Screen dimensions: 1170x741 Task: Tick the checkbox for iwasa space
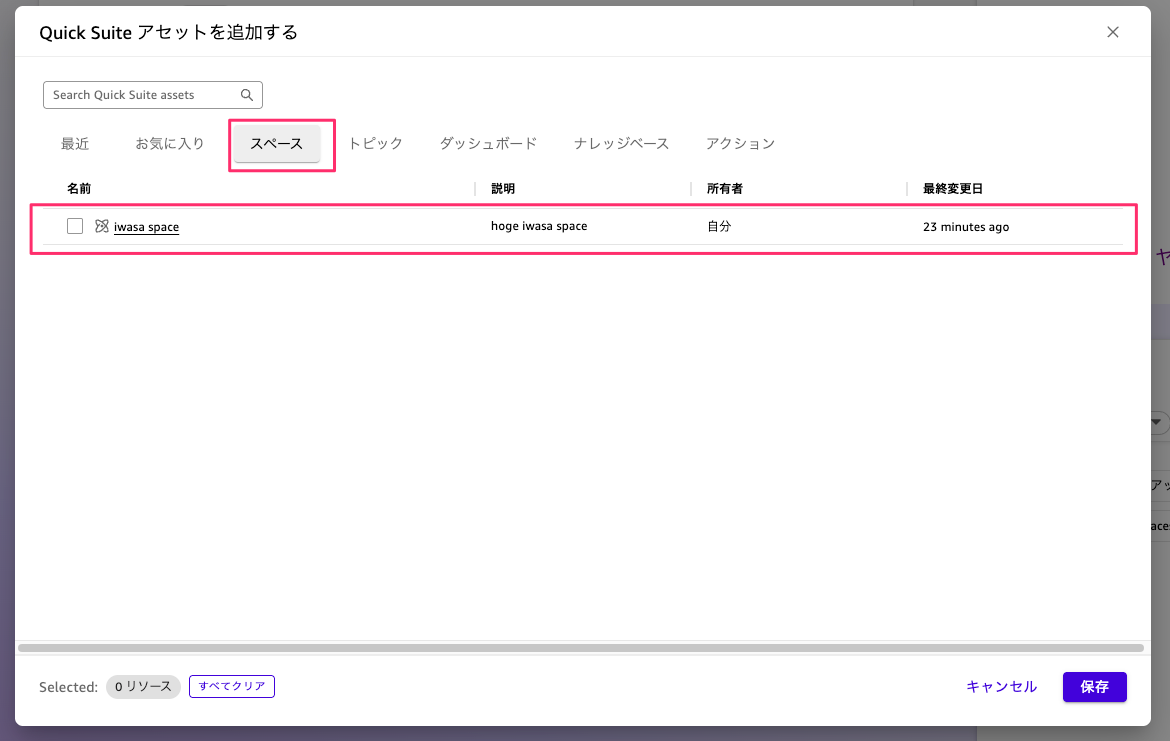pos(75,226)
